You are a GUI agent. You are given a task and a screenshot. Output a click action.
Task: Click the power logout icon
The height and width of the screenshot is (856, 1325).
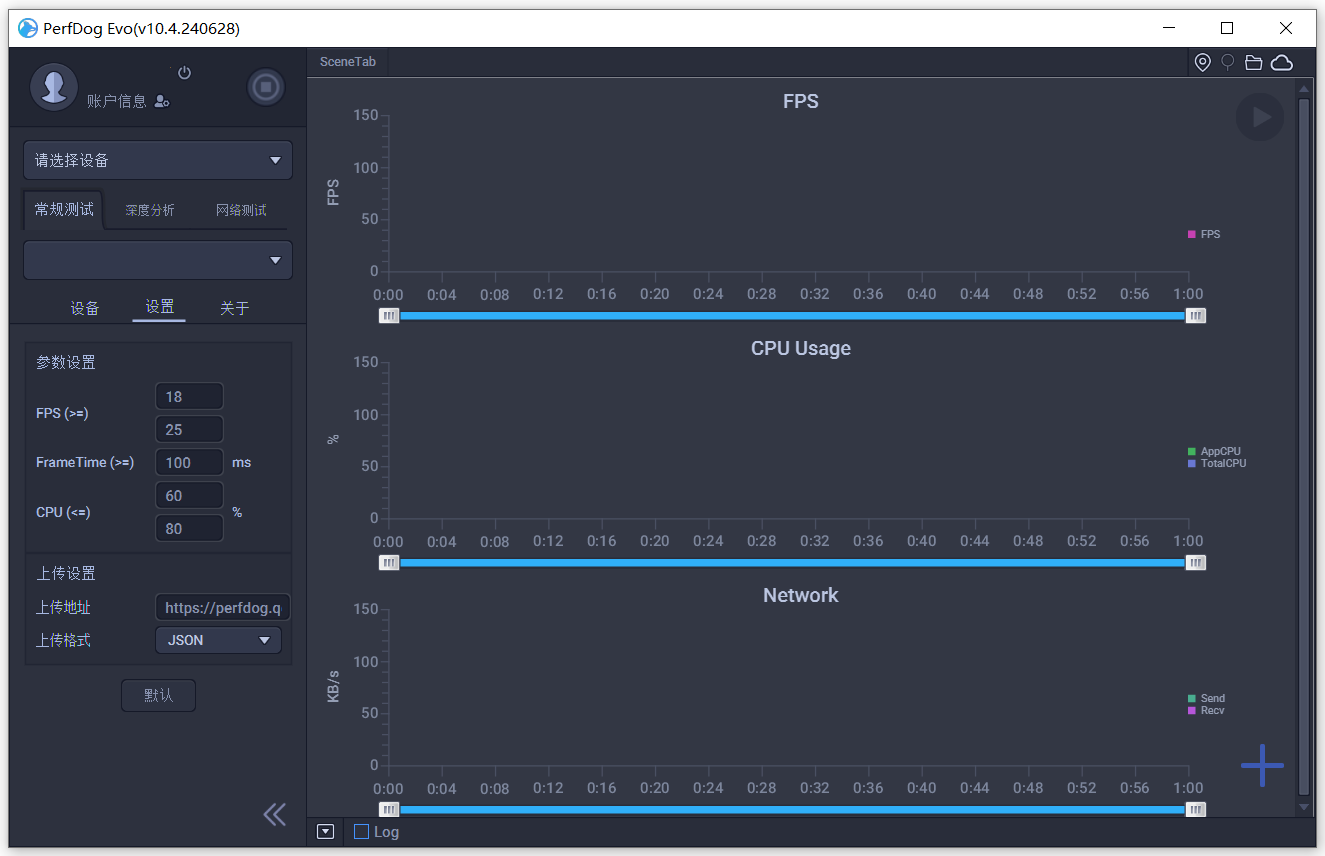pos(184,73)
